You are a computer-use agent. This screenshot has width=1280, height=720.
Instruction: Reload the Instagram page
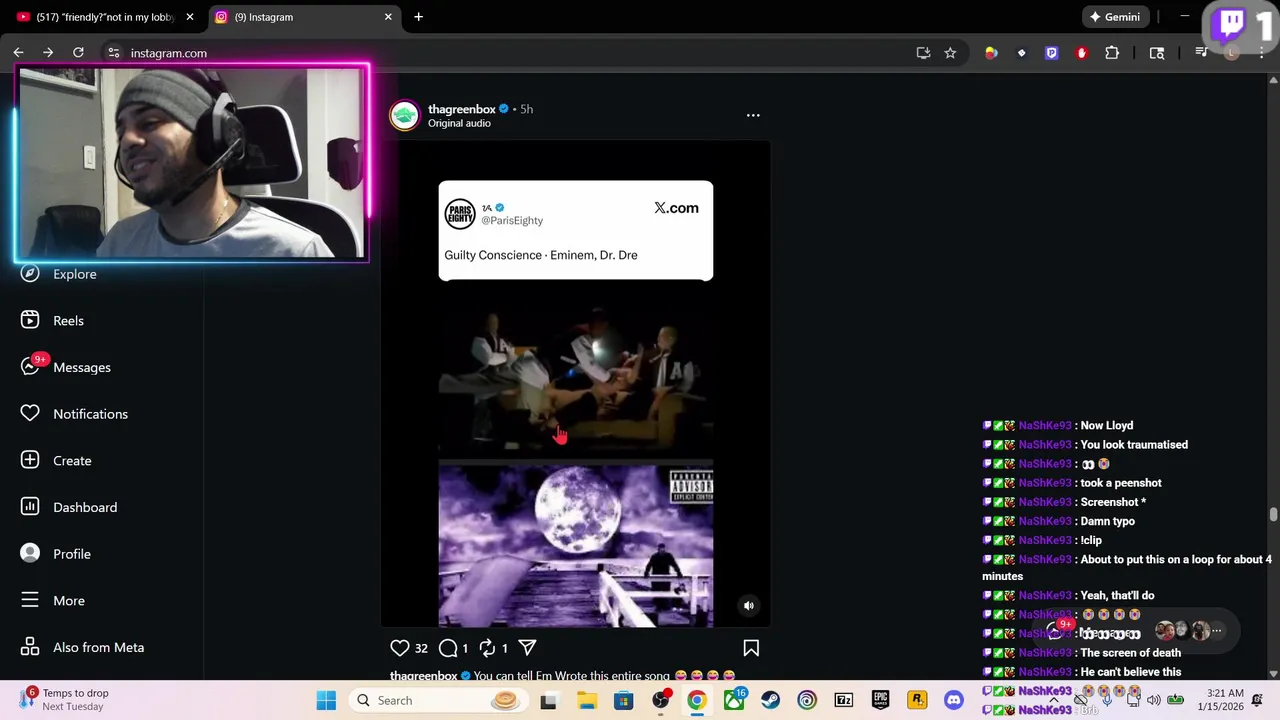[x=78, y=53]
